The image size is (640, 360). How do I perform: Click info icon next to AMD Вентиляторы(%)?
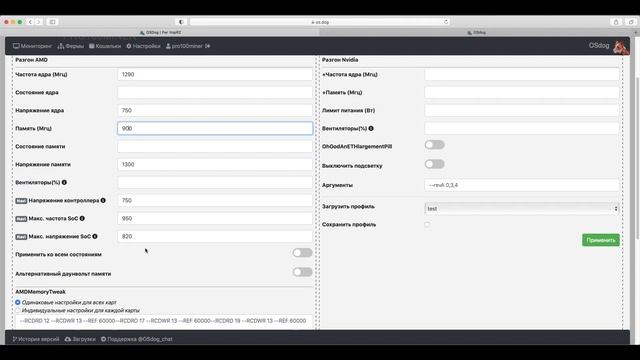[64, 182]
